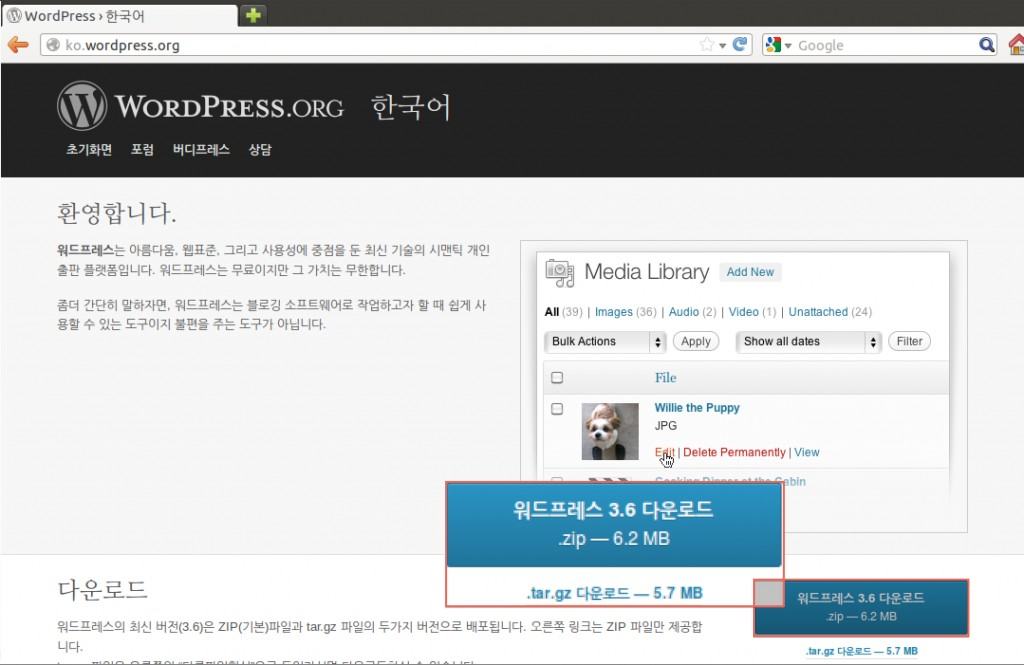Click the search magnifier icon in the Google box
This screenshot has width=1024, height=665.
[986, 45]
